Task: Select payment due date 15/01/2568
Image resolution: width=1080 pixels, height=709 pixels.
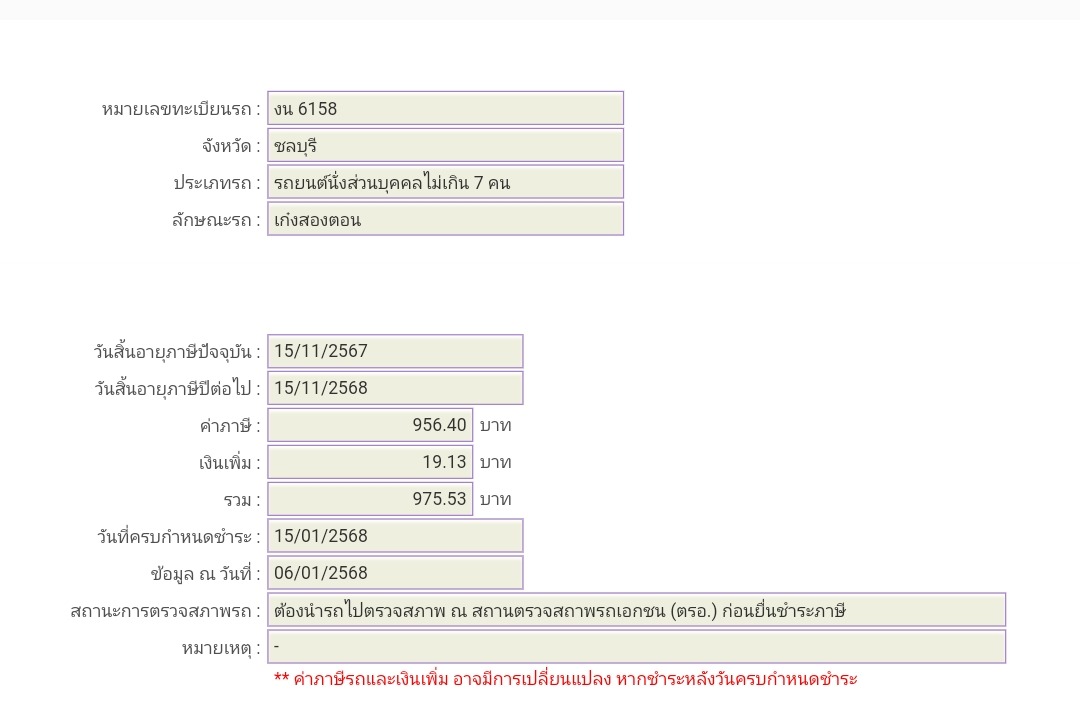Action: (395, 536)
